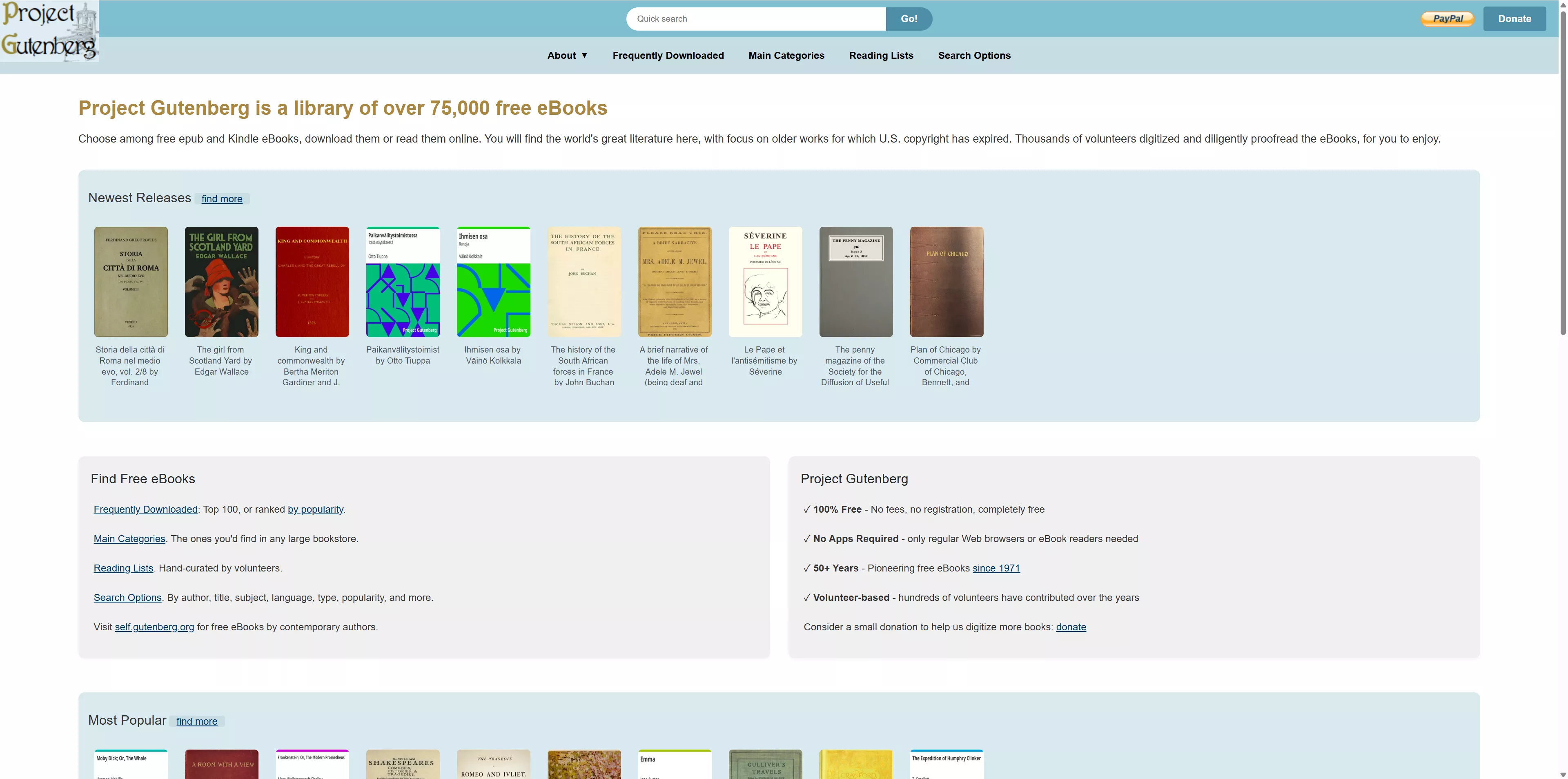
Task: Open Frequently Downloaded in navigation bar
Action: (x=668, y=56)
